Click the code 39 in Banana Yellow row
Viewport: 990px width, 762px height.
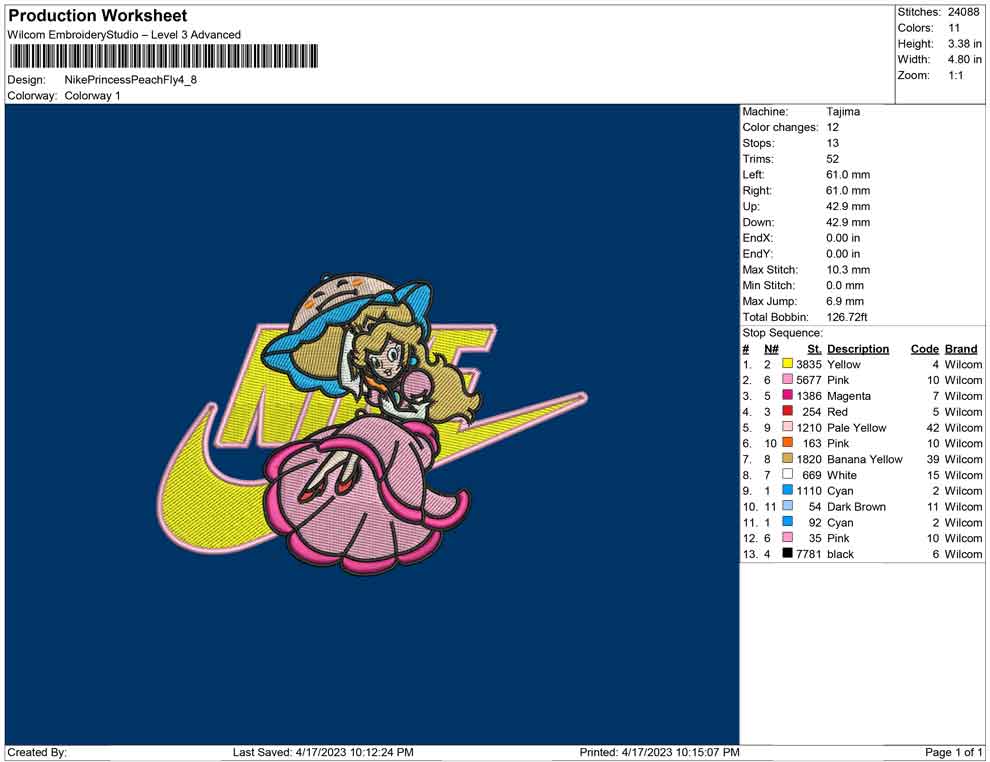(x=933, y=459)
